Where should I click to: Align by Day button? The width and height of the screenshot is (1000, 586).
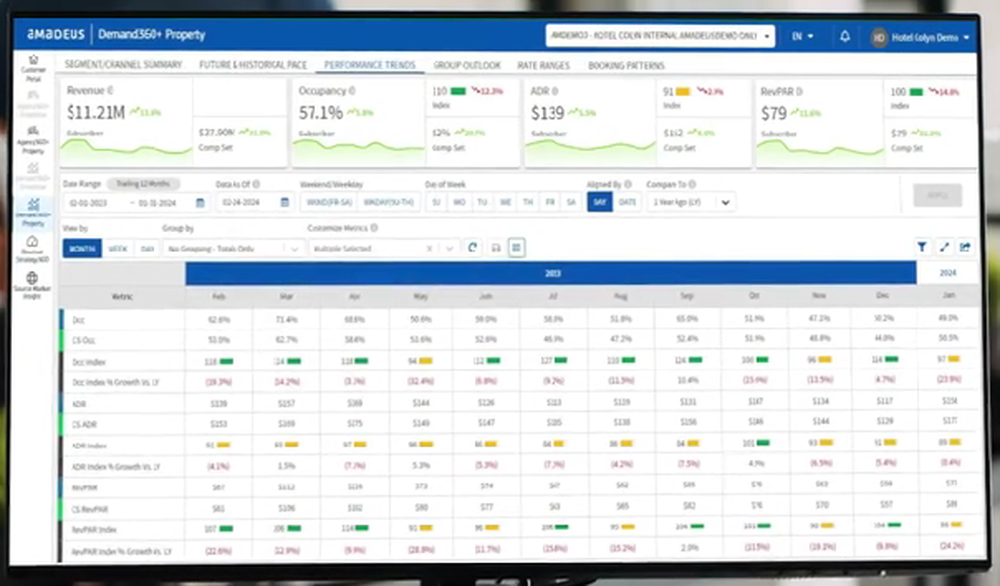(x=599, y=202)
